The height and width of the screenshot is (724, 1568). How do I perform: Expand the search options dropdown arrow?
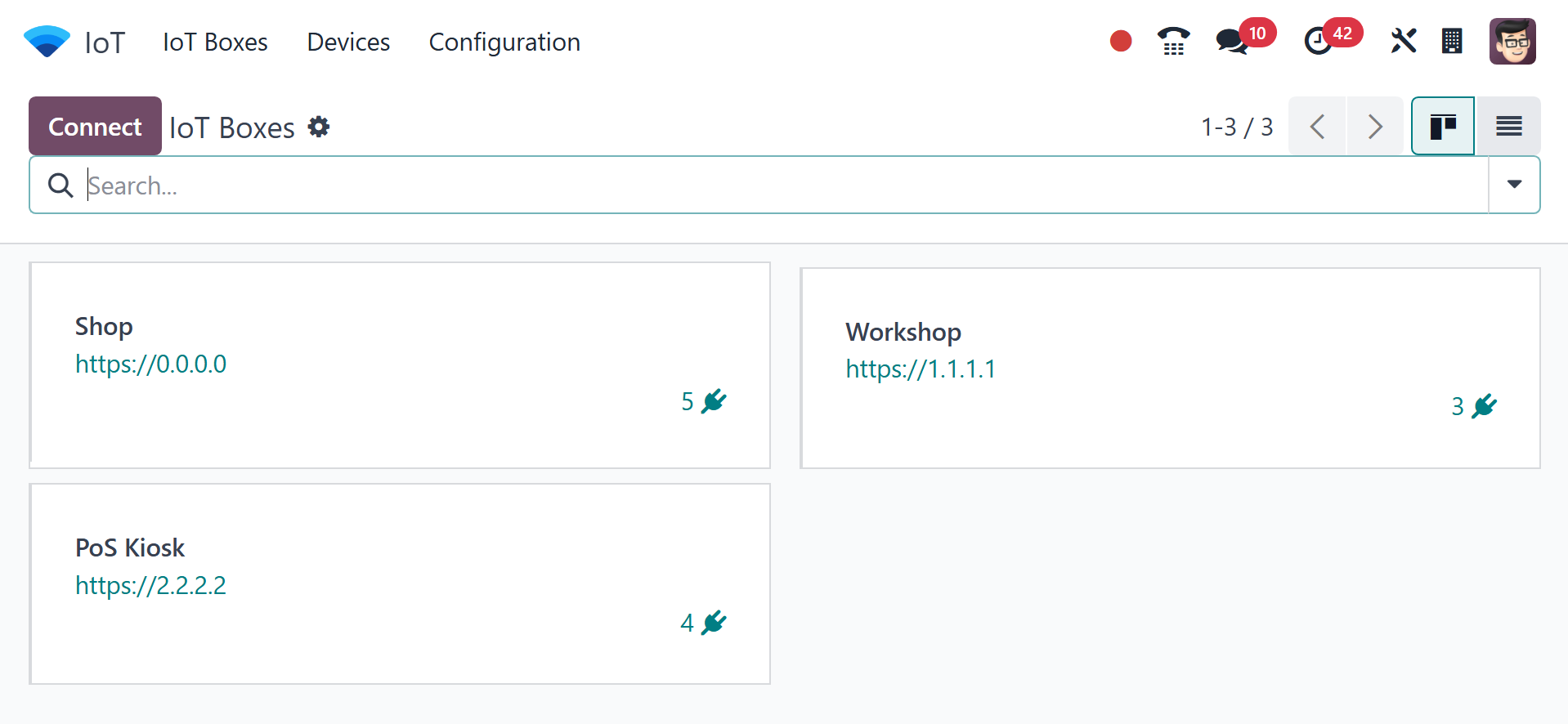coord(1514,185)
